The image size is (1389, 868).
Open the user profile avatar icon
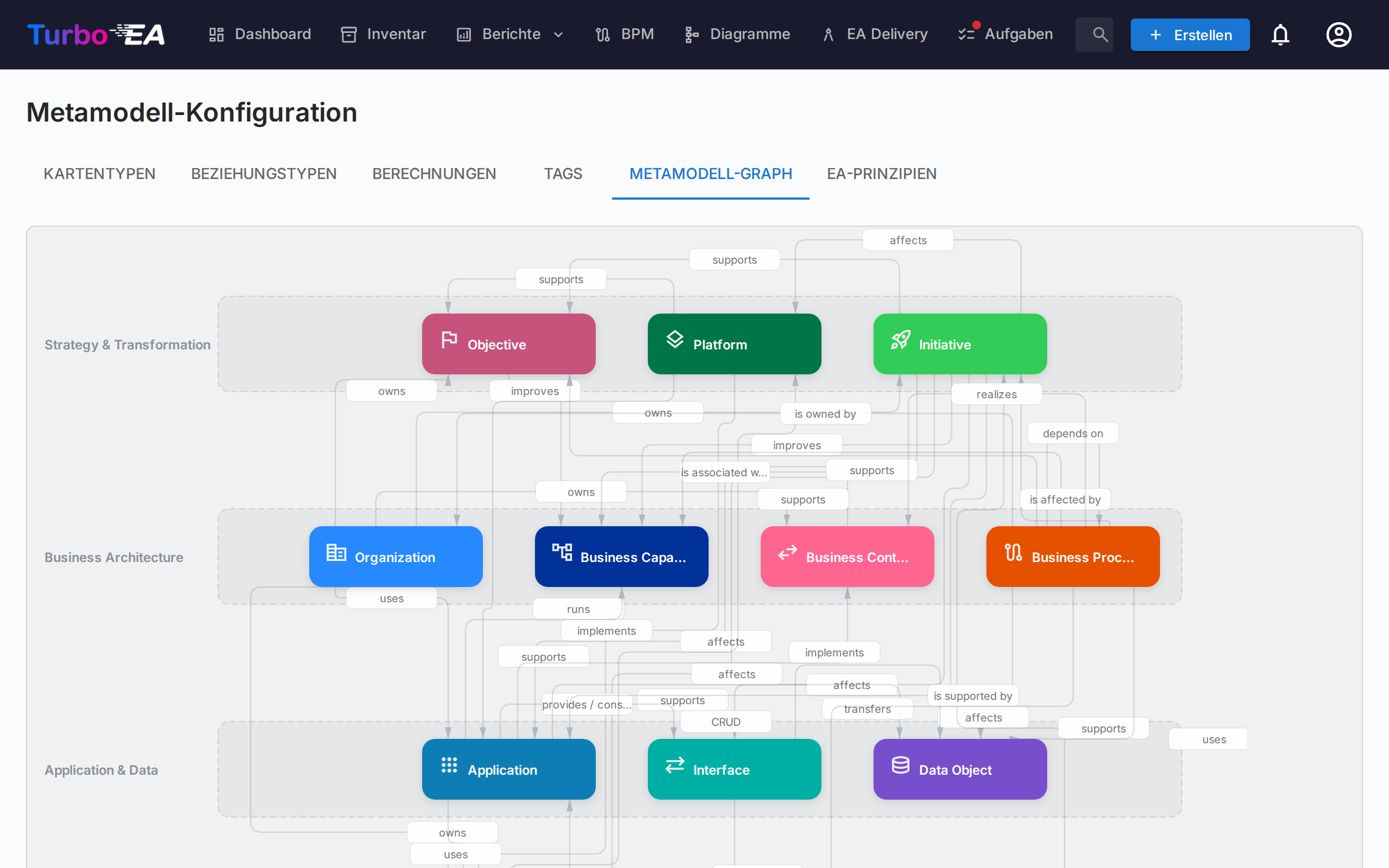pyautogui.click(x=1339, y=34)
